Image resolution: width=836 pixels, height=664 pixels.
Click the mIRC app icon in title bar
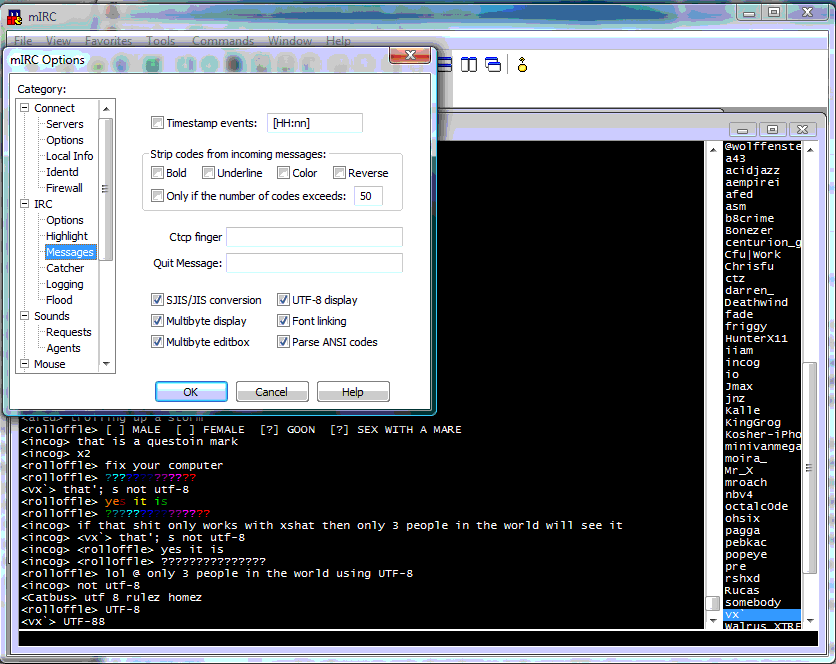tap(15, 17)
